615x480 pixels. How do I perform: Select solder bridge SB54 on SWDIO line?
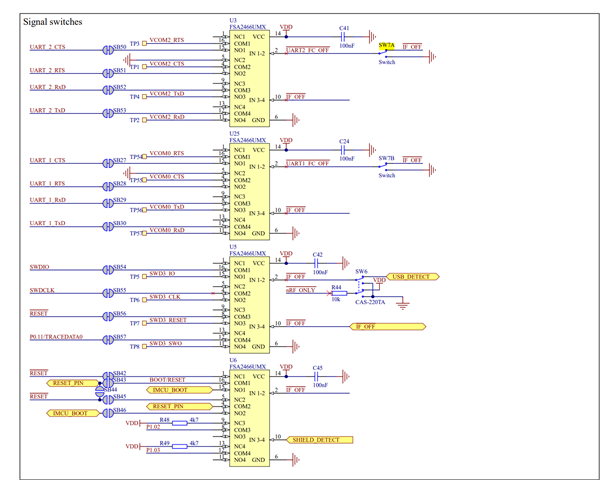(108, 269)
